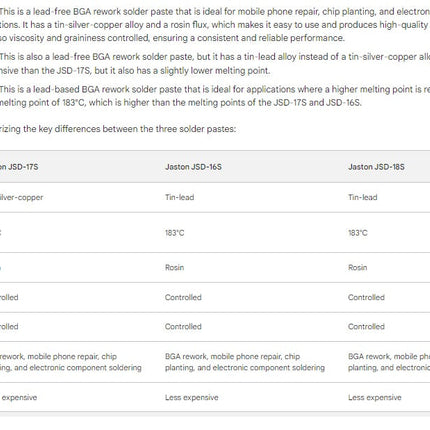
Task: Click the silver-copper alloy cell for JSD-17S
Action: (21, 197)
